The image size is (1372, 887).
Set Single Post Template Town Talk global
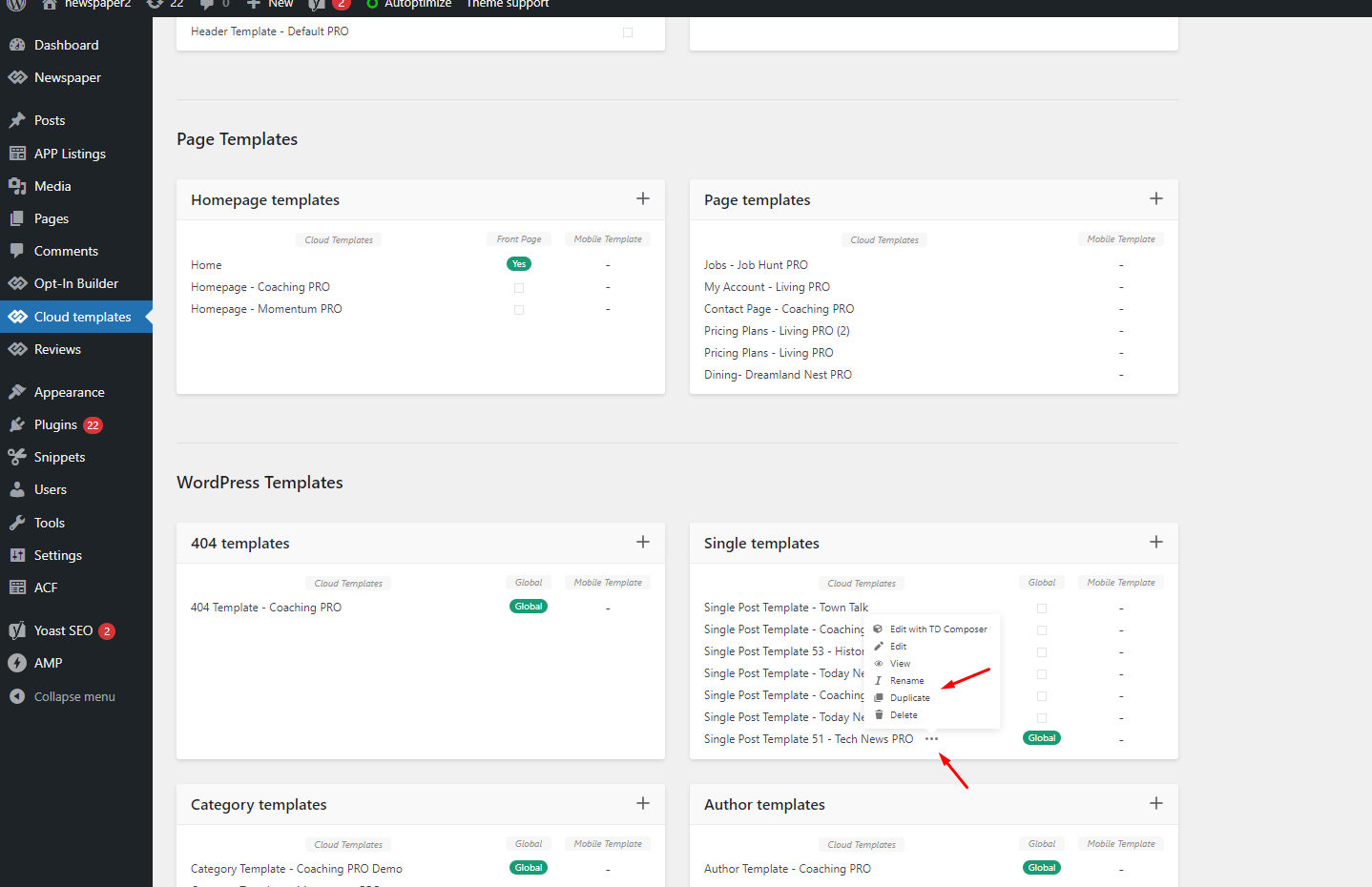(x=1042, y=609)
